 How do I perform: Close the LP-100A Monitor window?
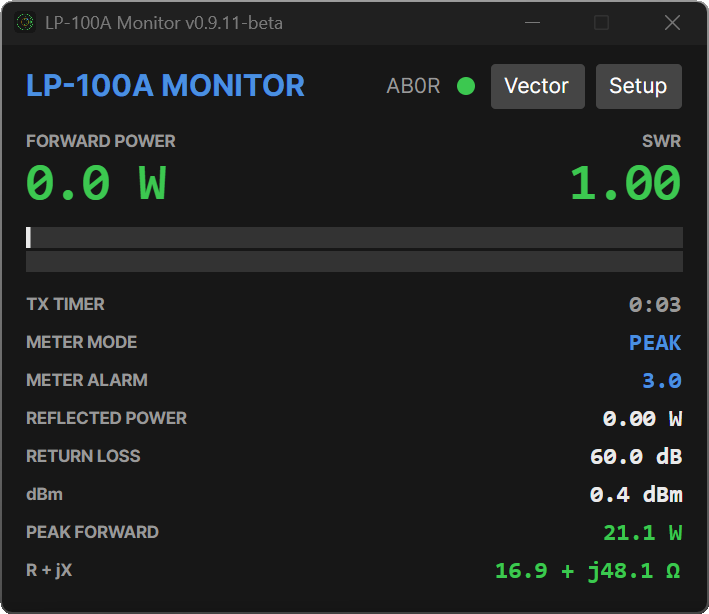tap(672, 22)
